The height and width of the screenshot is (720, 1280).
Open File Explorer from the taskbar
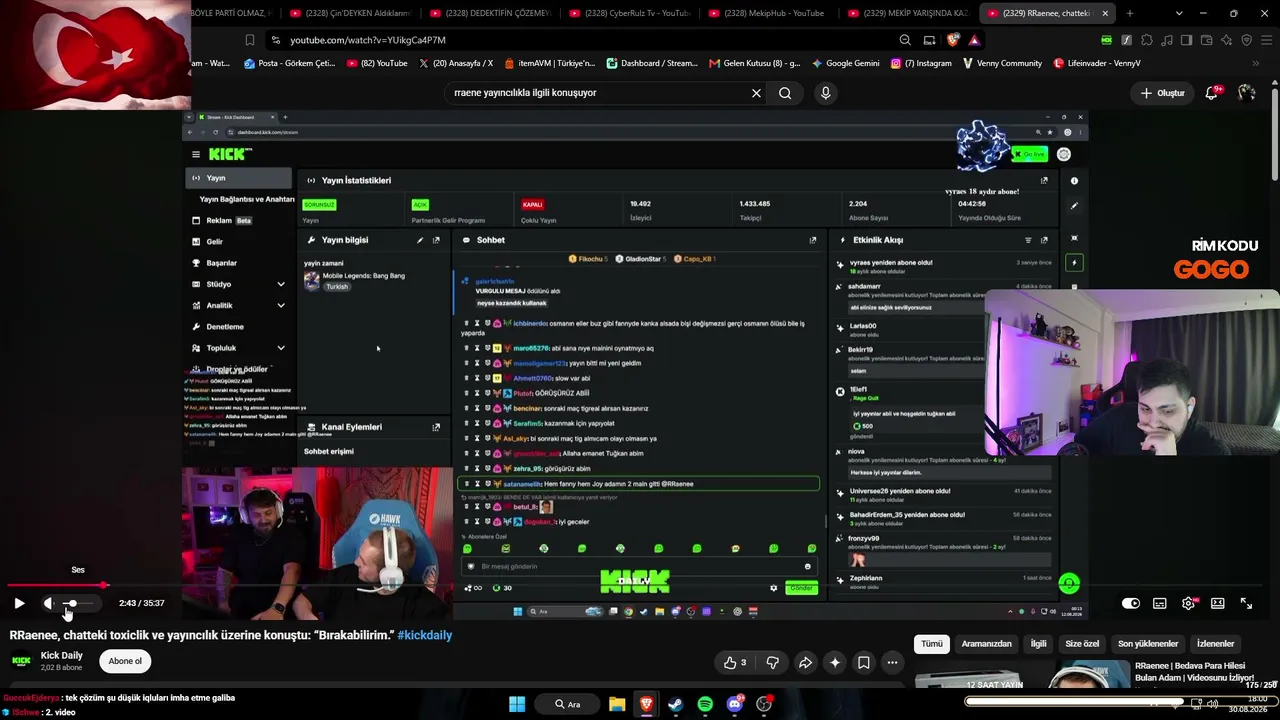click(x=617, y=704)
